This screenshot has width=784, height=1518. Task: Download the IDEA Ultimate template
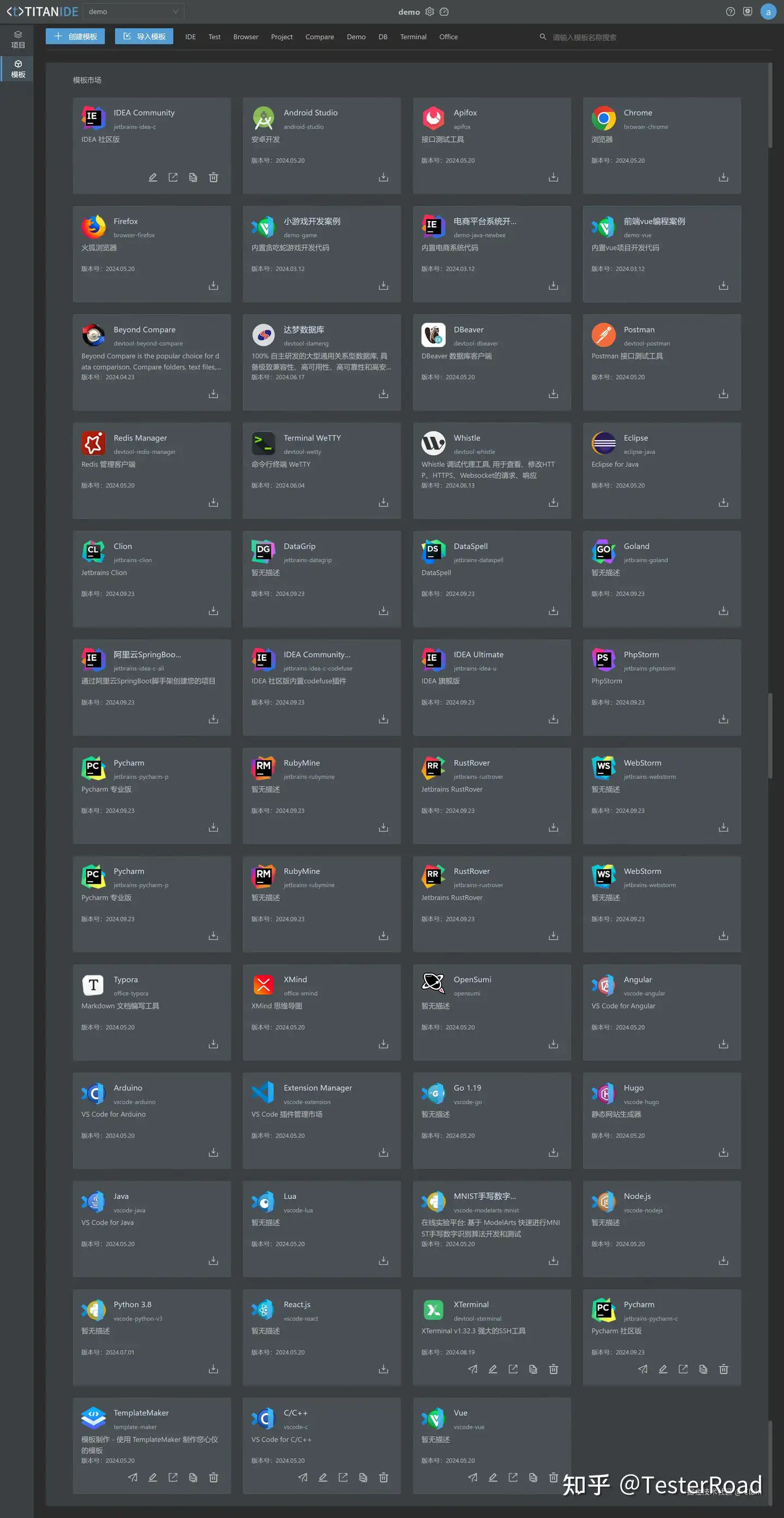pyautogui.click(x=553, y=720)
